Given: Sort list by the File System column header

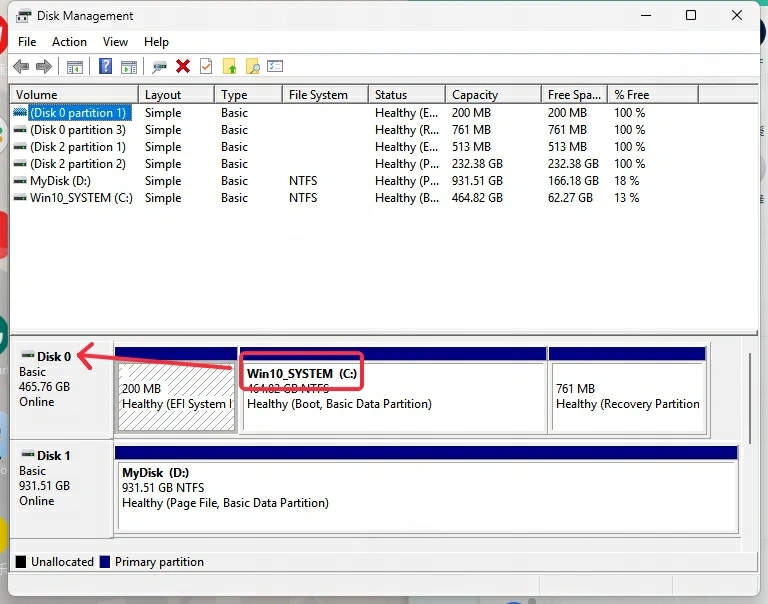Looking at the screenshot, I should point(318,95).
